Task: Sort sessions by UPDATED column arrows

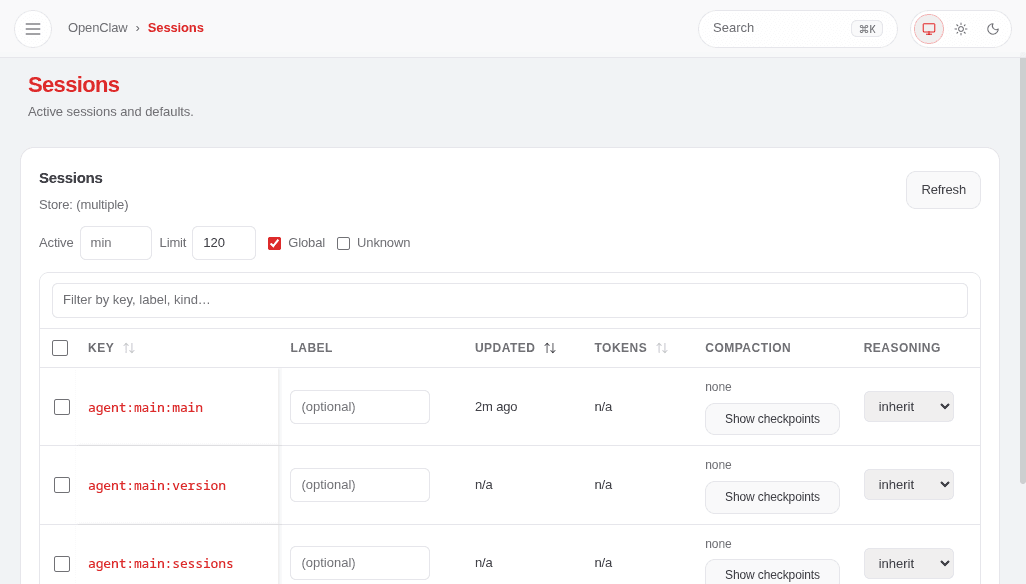Action: click(549, 347)
